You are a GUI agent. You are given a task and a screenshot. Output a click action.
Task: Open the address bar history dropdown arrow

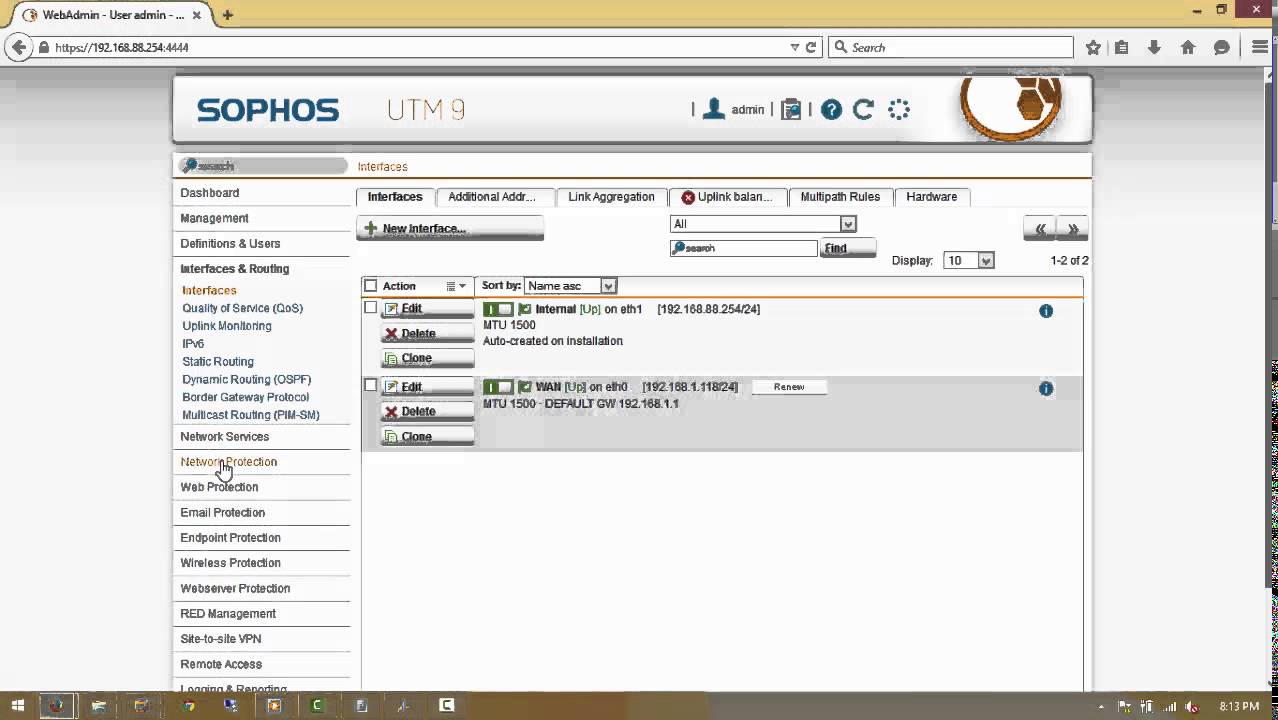tap(795, 47)
